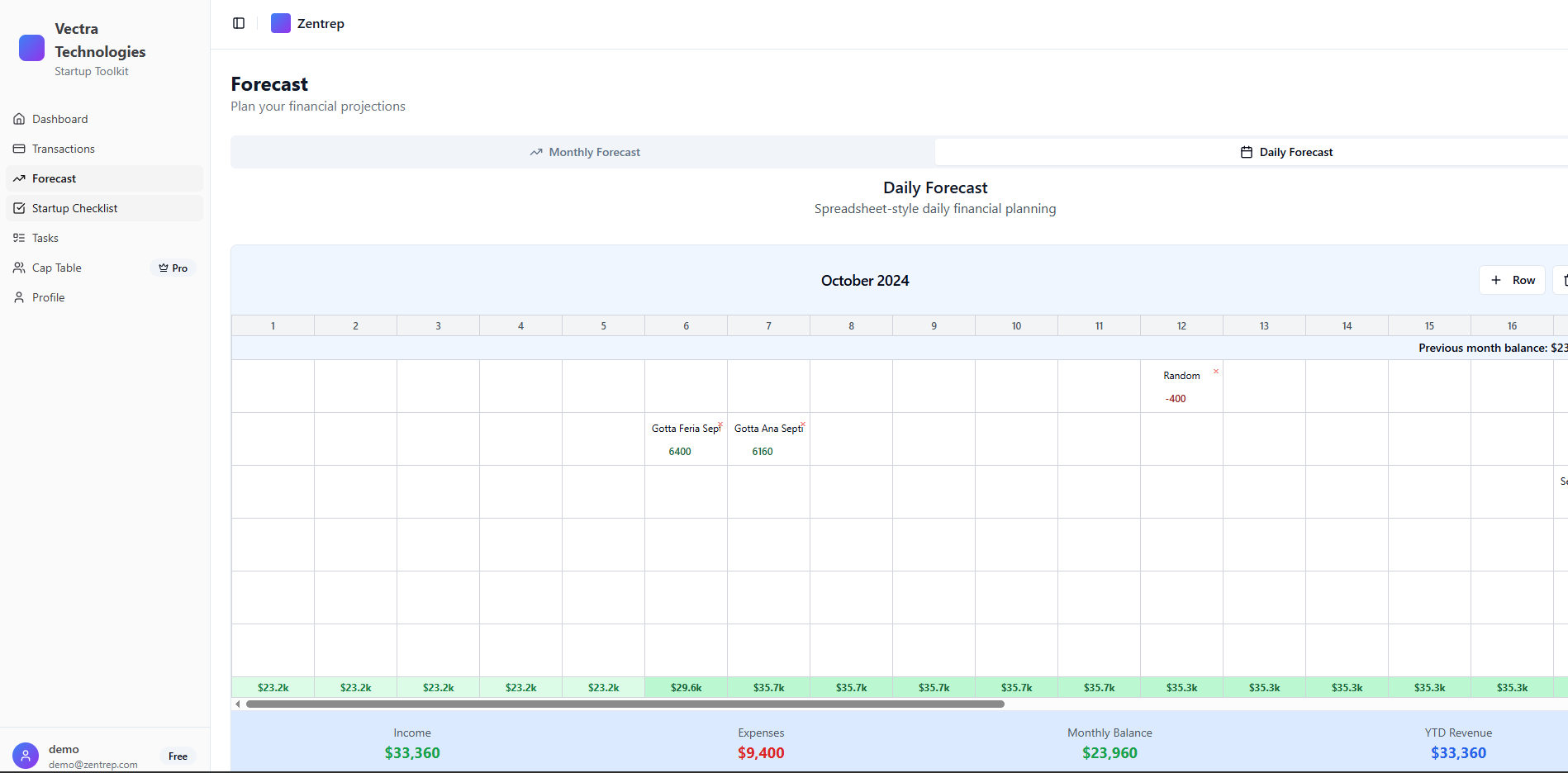Click the scrollbar left arrow
Screen dimensions: 1568x773
coord(238,704)
